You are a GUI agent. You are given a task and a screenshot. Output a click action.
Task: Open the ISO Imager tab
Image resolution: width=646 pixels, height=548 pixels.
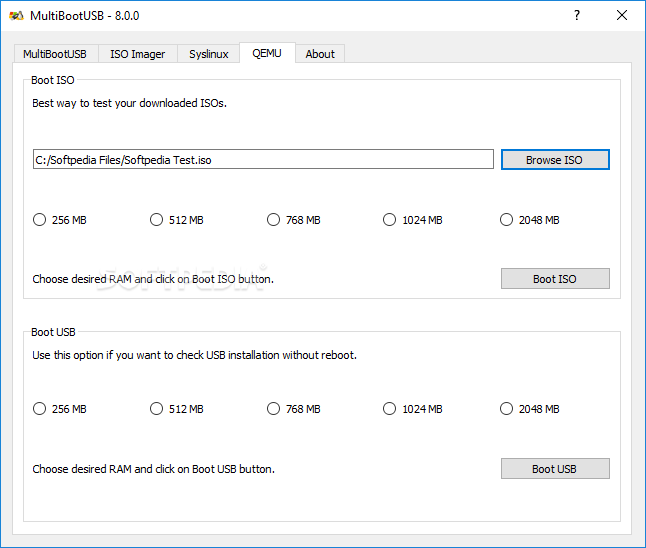pos(138,54)
